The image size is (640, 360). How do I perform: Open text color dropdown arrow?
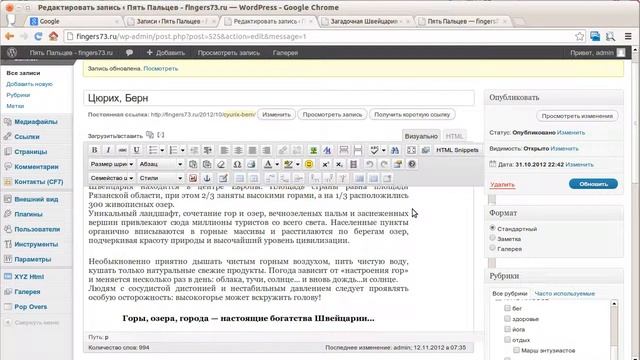tap(277, 164)
